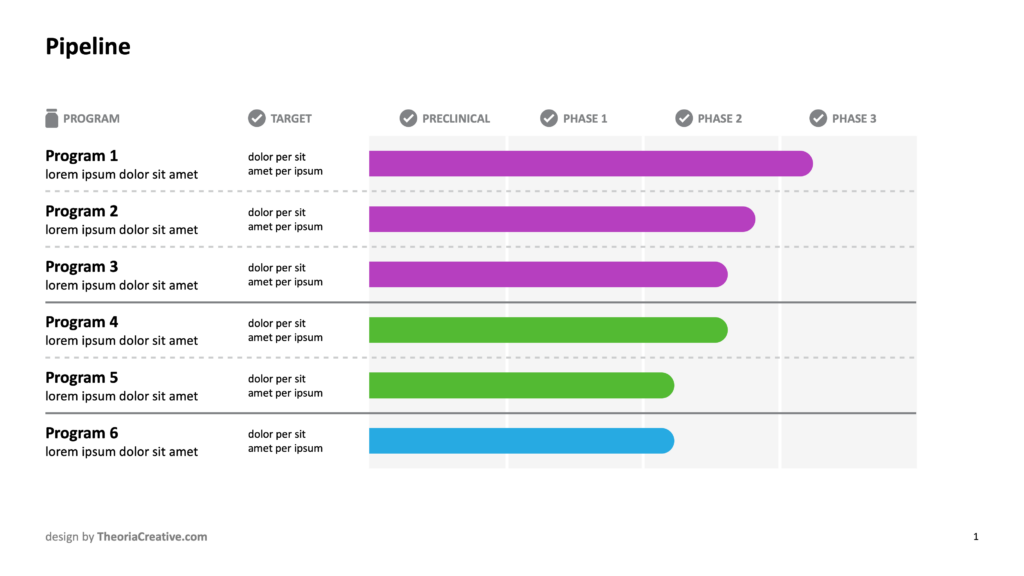The height and width of the screenshot is (576, 1024).
Task: Click the checkmark icon next to PRECLINICAL
Action: [408, 118]
